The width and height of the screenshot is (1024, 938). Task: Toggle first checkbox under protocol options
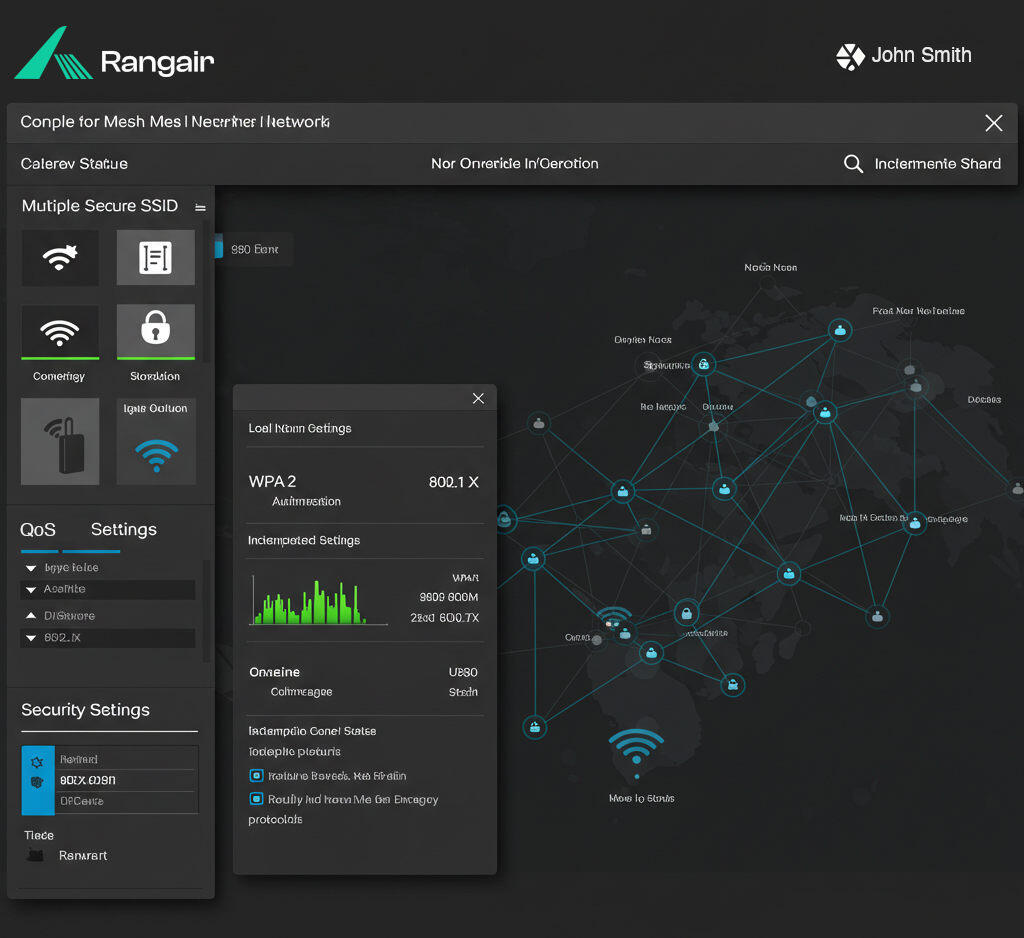pos(256,776)
